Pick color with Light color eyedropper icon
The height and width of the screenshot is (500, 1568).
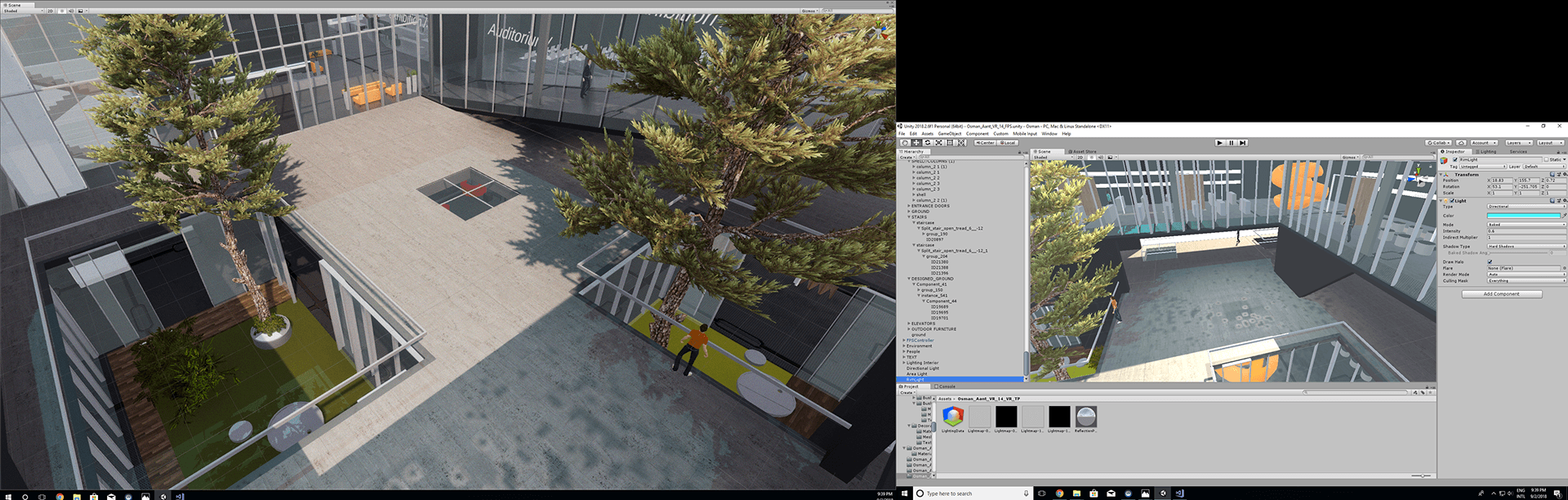pos(1564,216)
